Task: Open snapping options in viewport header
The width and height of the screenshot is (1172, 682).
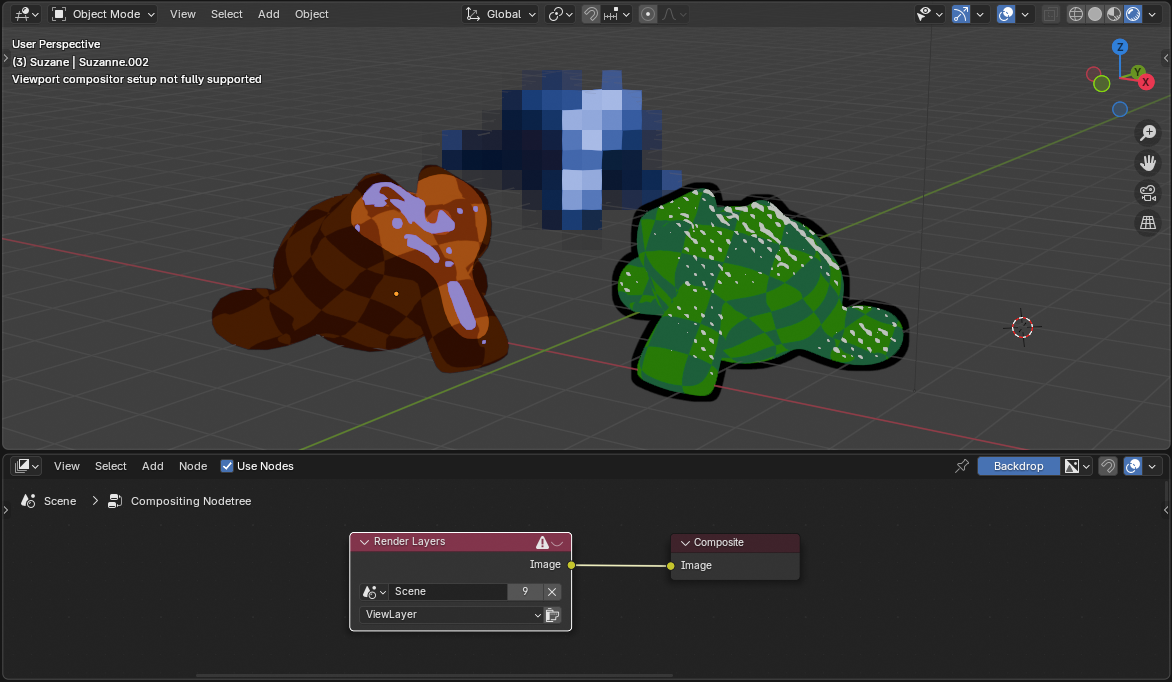Action: pos(617,14)
